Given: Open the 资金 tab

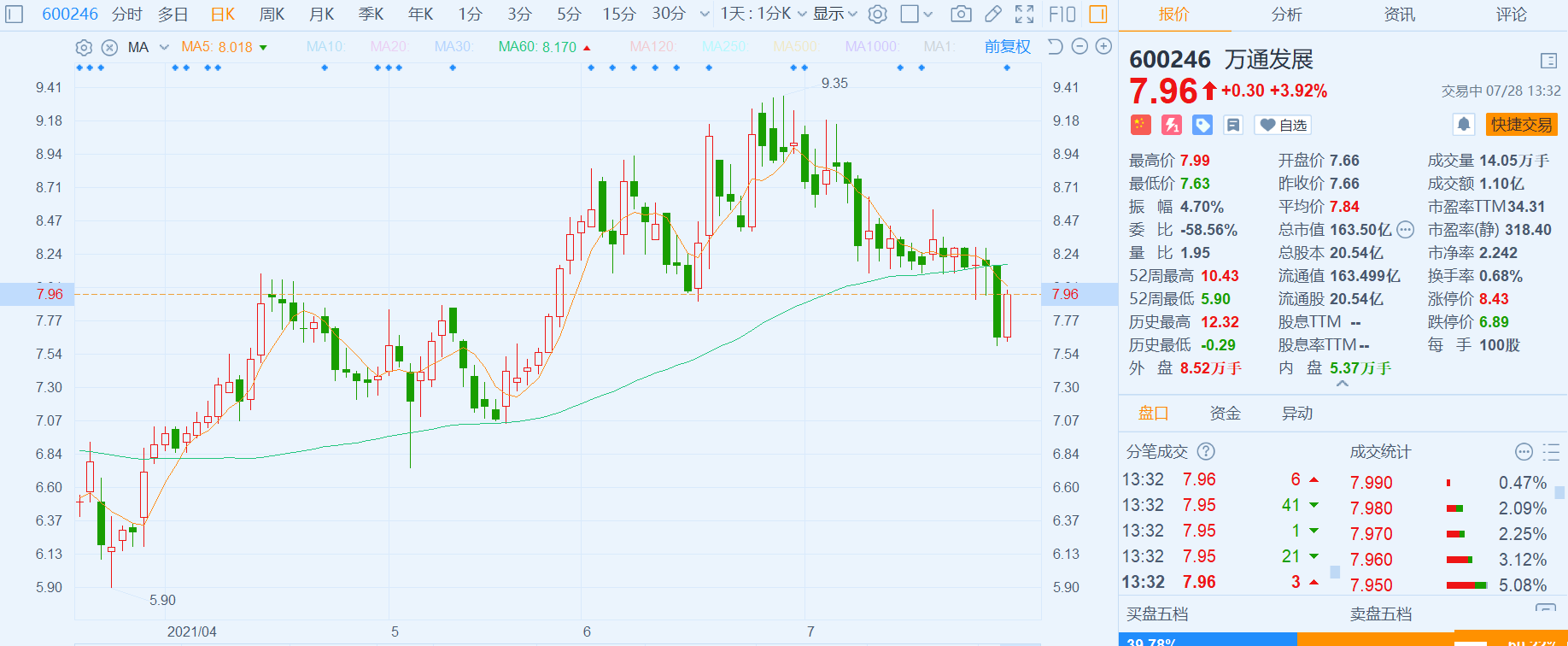Looking at the screenshot, I should pos(1225,414).
